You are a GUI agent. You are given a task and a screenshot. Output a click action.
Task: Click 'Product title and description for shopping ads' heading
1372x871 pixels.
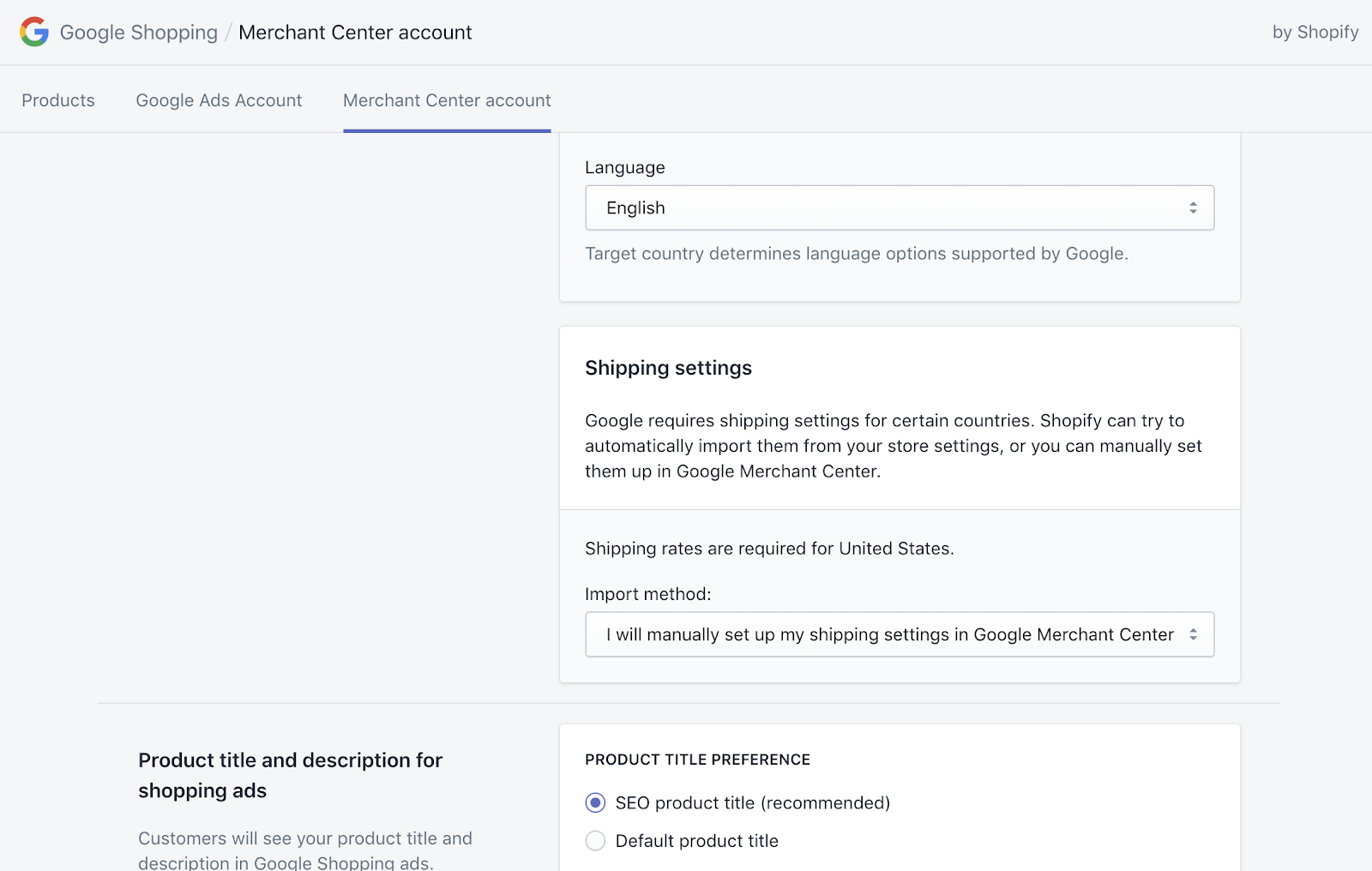290,776
